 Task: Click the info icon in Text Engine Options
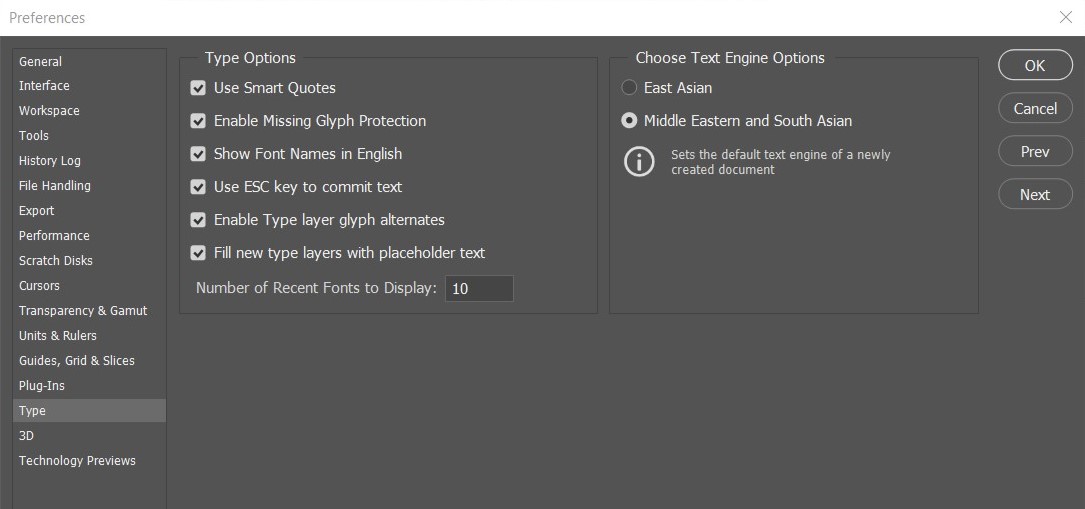point(639,162)
